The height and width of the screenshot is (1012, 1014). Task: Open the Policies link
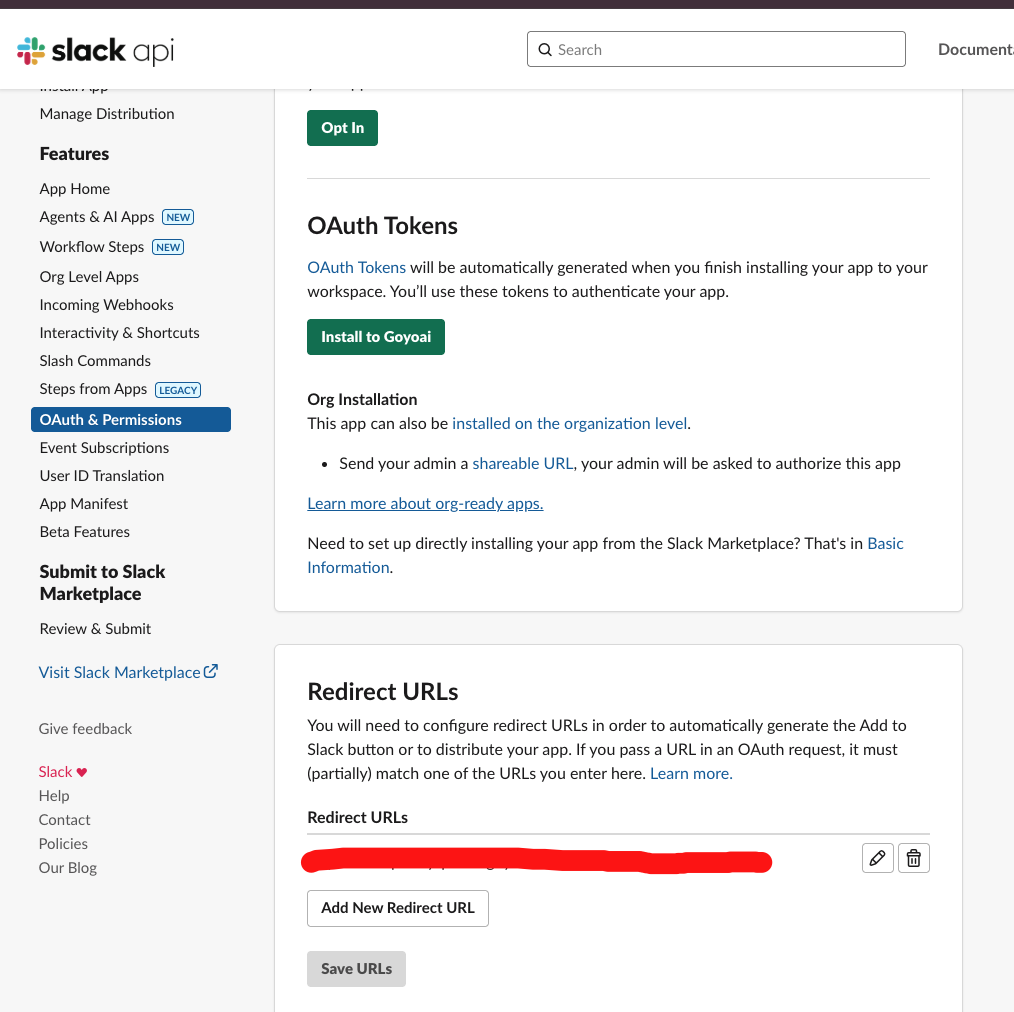coord(63,844)
